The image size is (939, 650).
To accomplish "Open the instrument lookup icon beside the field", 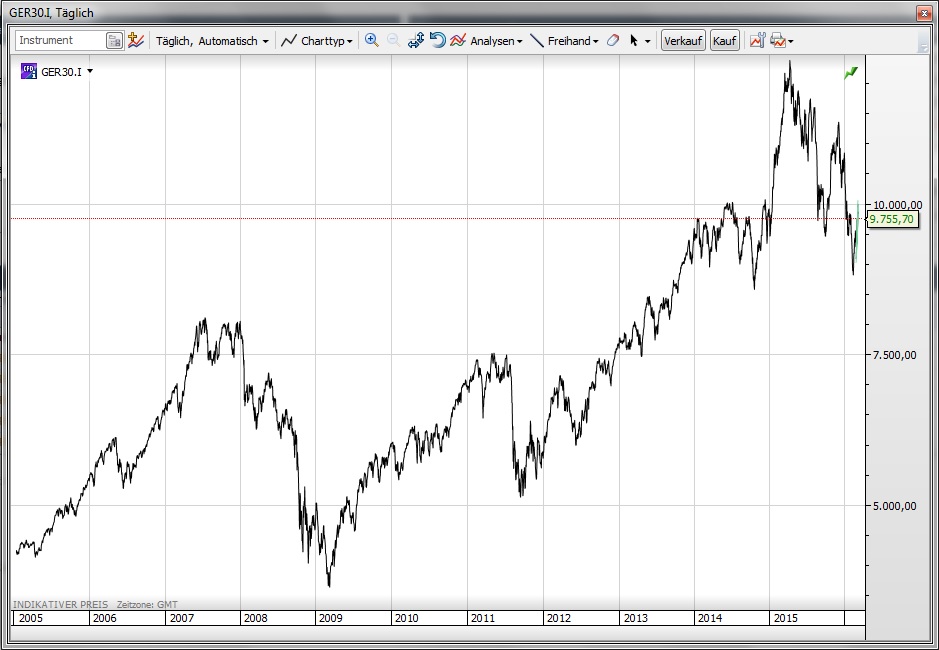I will click(114, 40).
